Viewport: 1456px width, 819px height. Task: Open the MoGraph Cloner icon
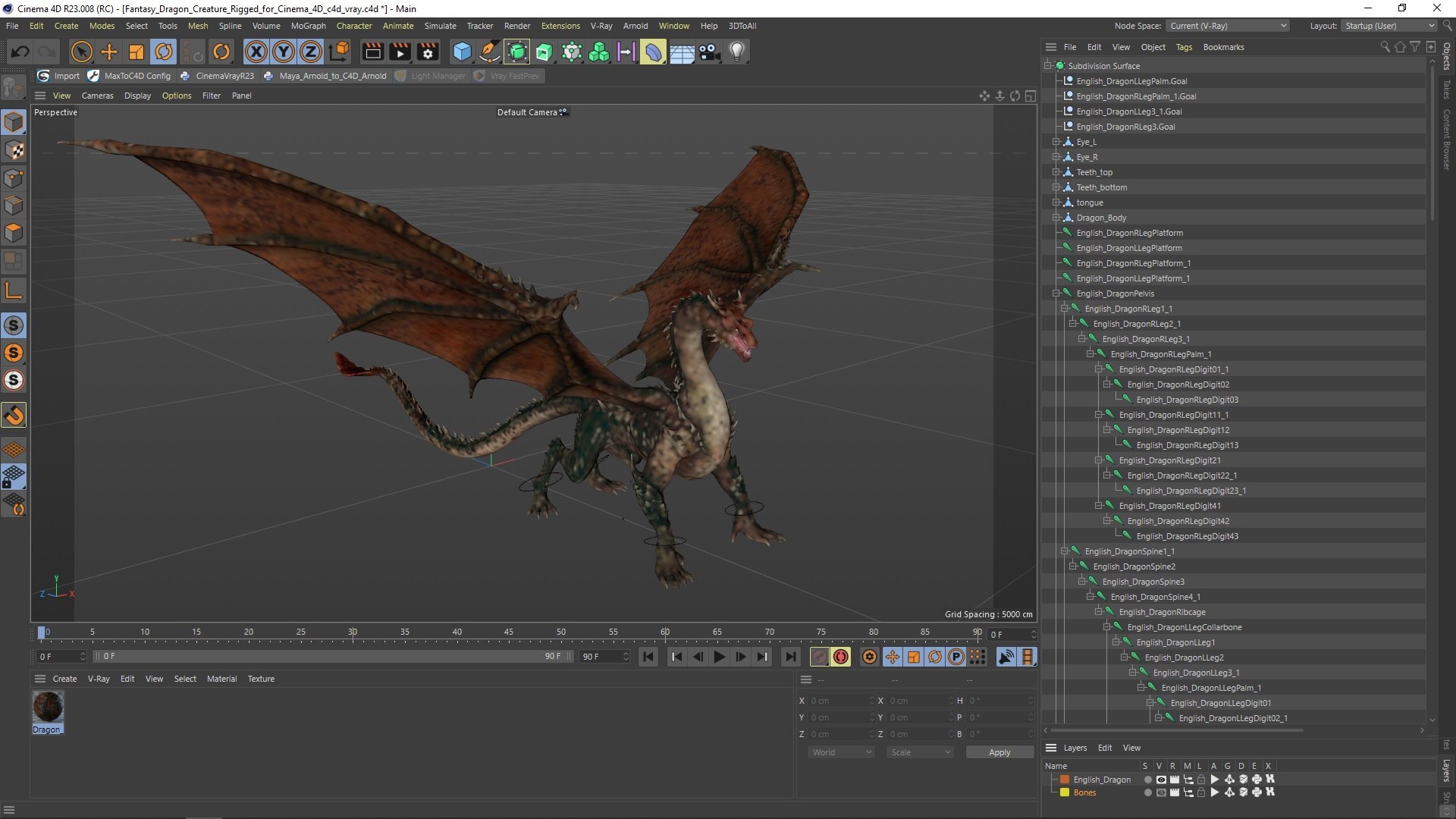click(x=599, y=52)
